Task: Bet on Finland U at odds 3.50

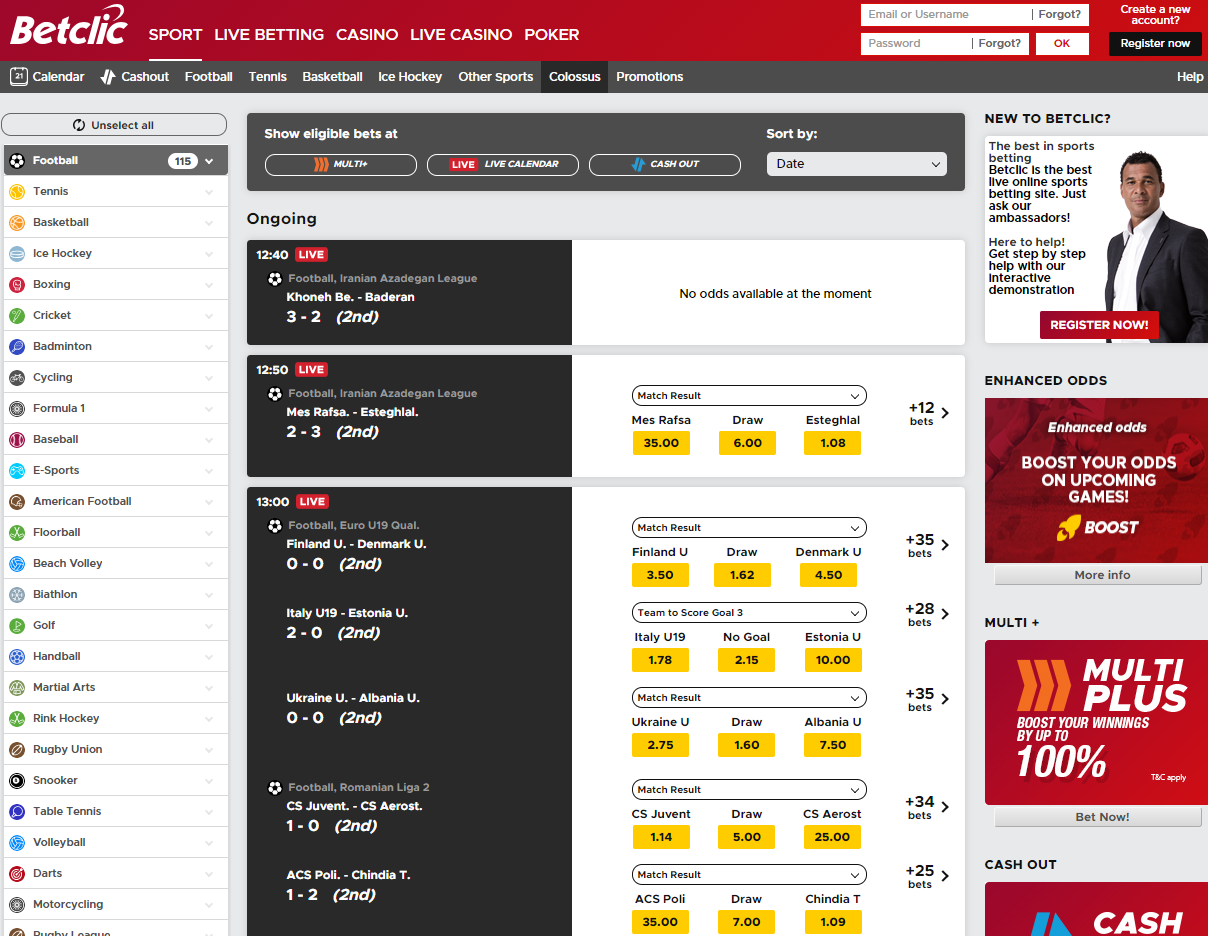Action: click(660, 575)
